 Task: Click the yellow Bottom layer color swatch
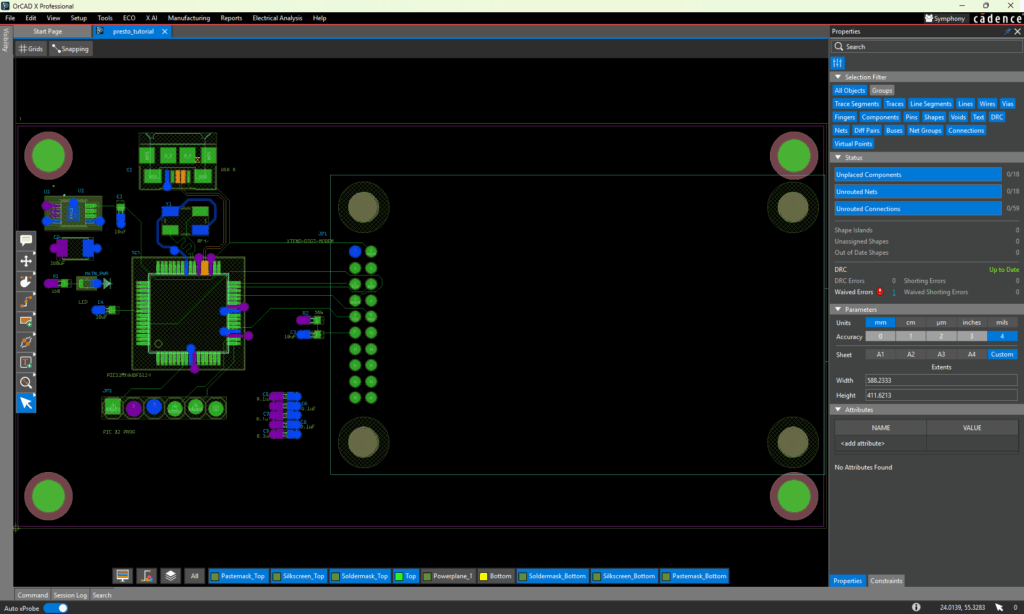point(483,576)
